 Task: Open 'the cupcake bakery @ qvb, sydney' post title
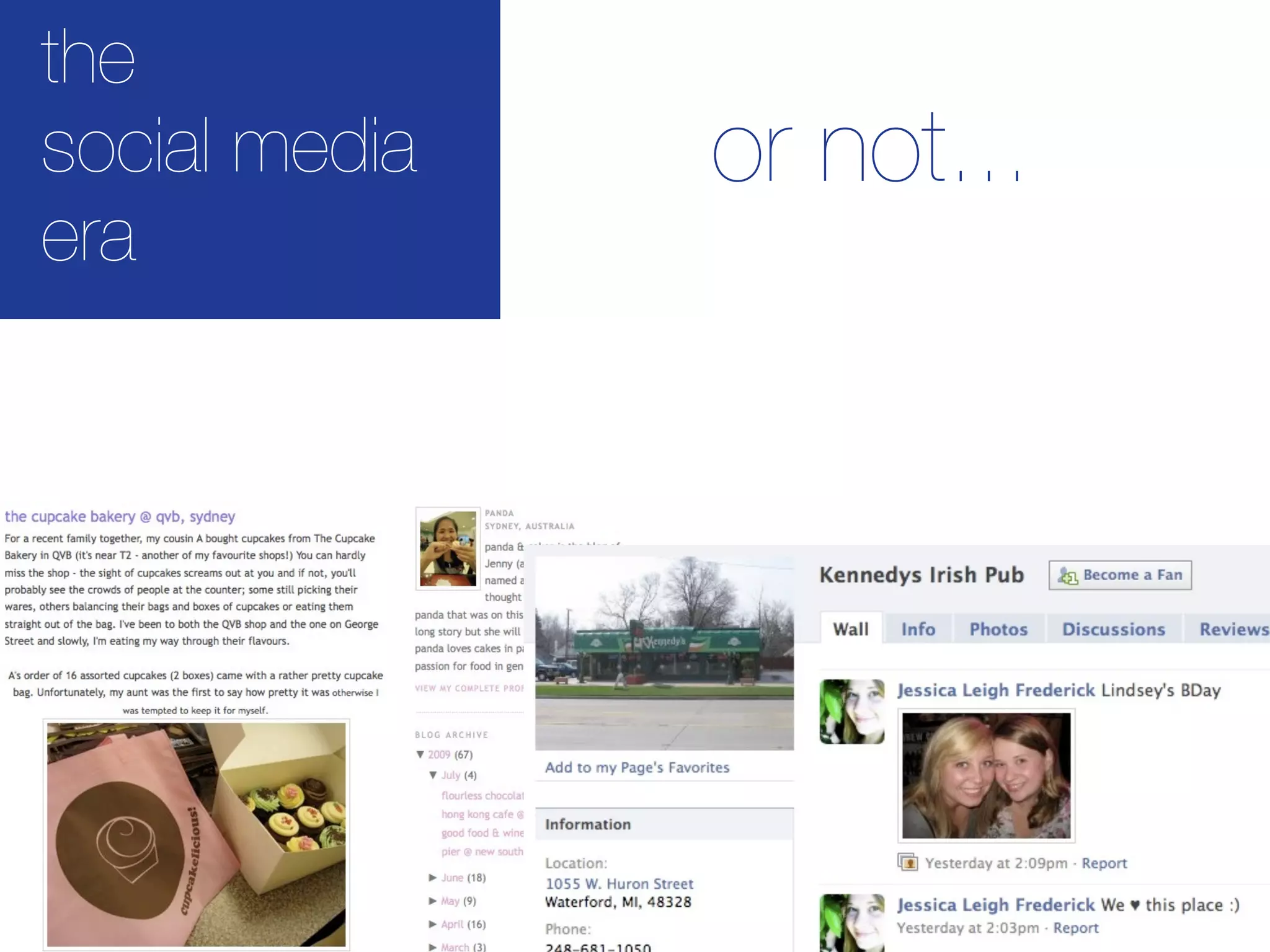click(x=120, y=517)
